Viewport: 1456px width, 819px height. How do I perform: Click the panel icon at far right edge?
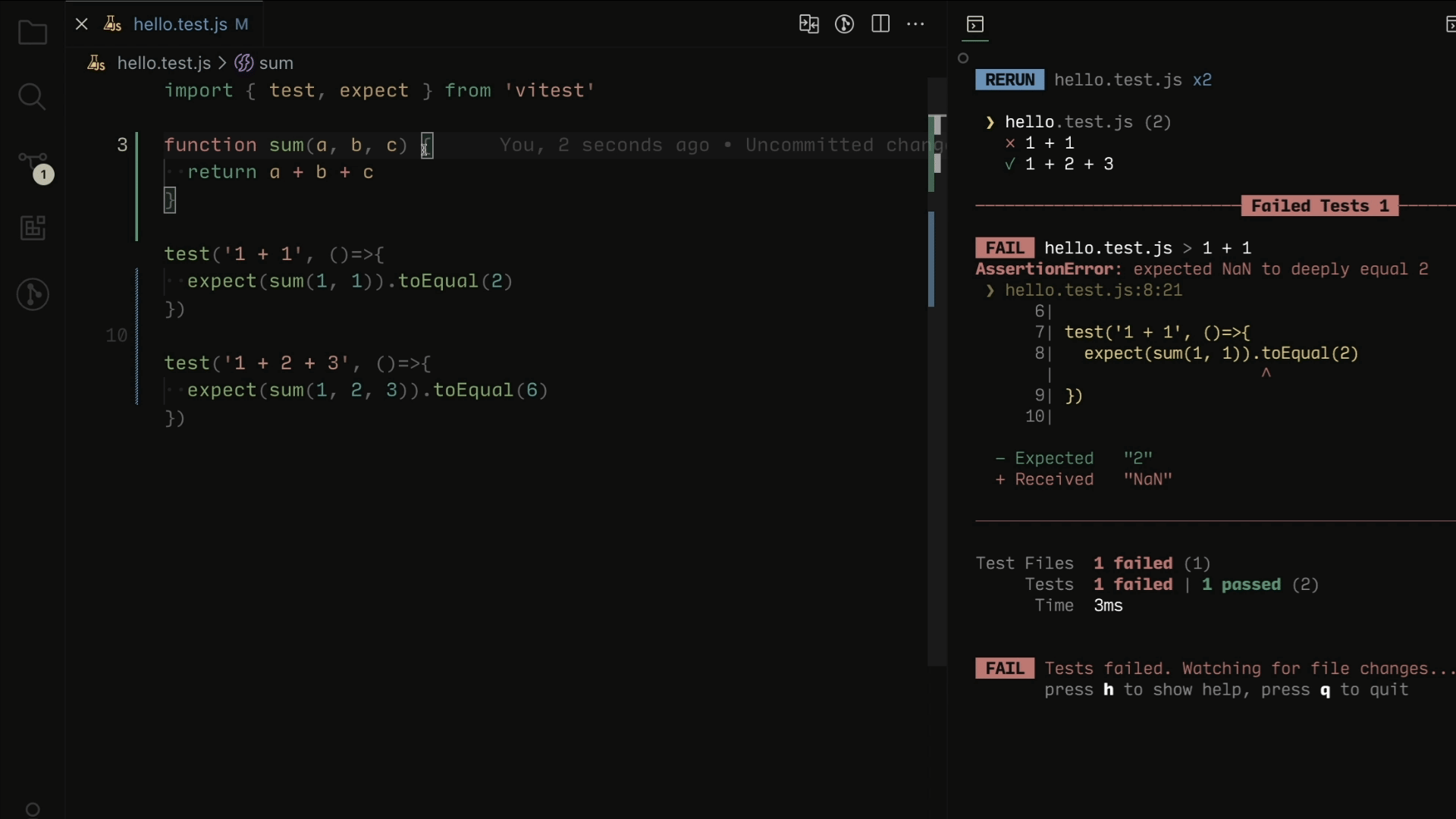point(1449,25)
